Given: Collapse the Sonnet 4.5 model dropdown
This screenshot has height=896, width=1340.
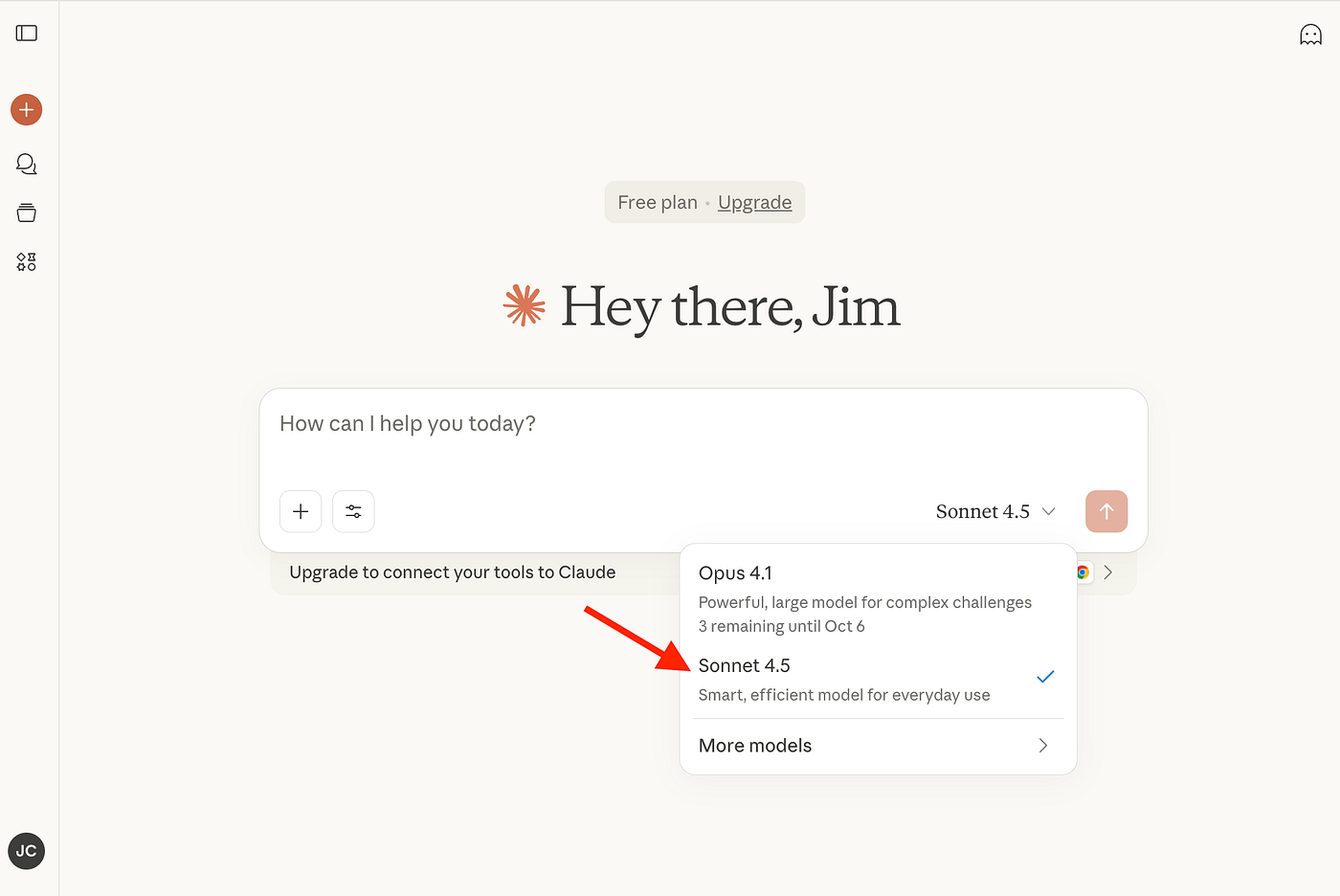Looking at the screenshot, I should pyautogui.click(x=994, y=511).
